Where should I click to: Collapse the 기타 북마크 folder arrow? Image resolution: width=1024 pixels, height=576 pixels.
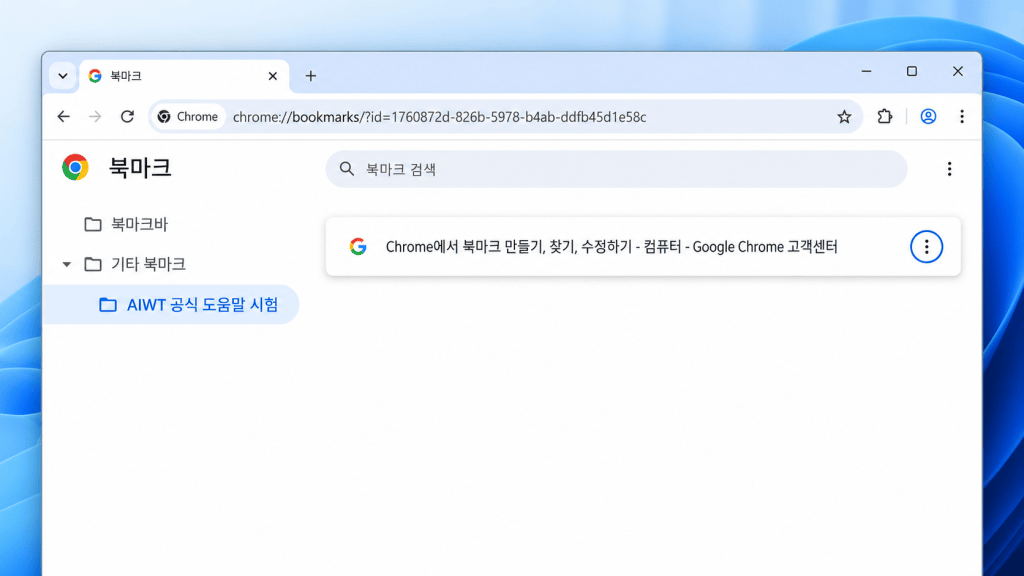click(x=67, y=264)
